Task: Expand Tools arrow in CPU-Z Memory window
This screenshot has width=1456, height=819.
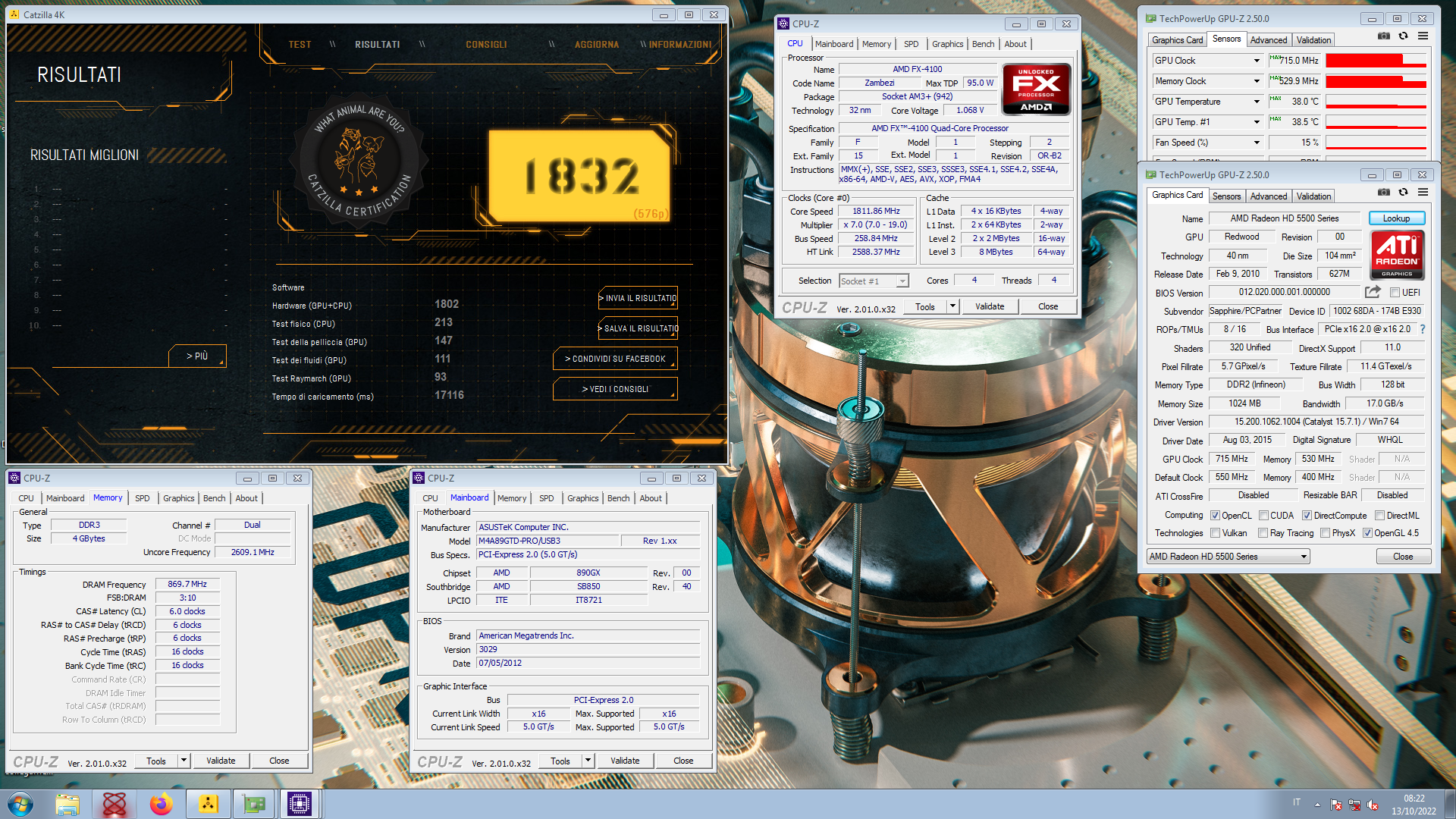Action: pyautogui.click(x=184, y=761)
